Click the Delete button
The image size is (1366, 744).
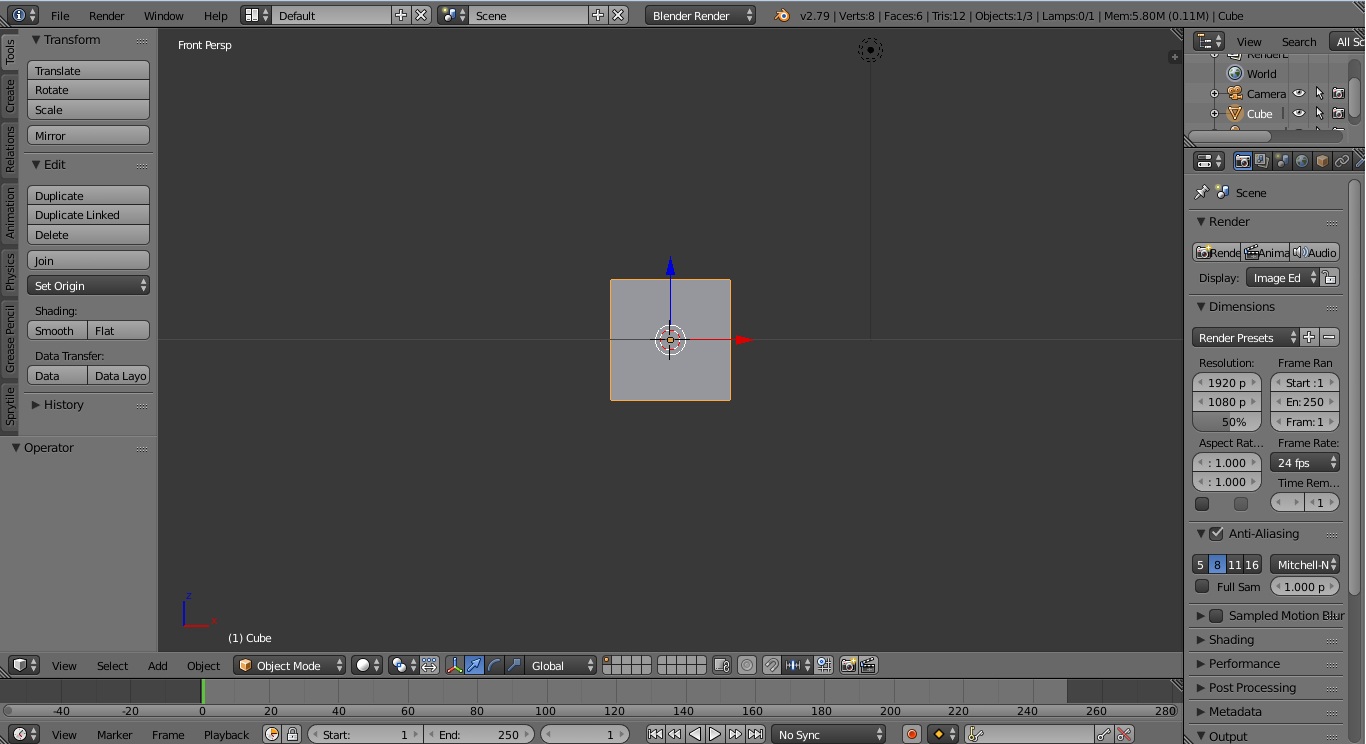(x=88, y=234)
